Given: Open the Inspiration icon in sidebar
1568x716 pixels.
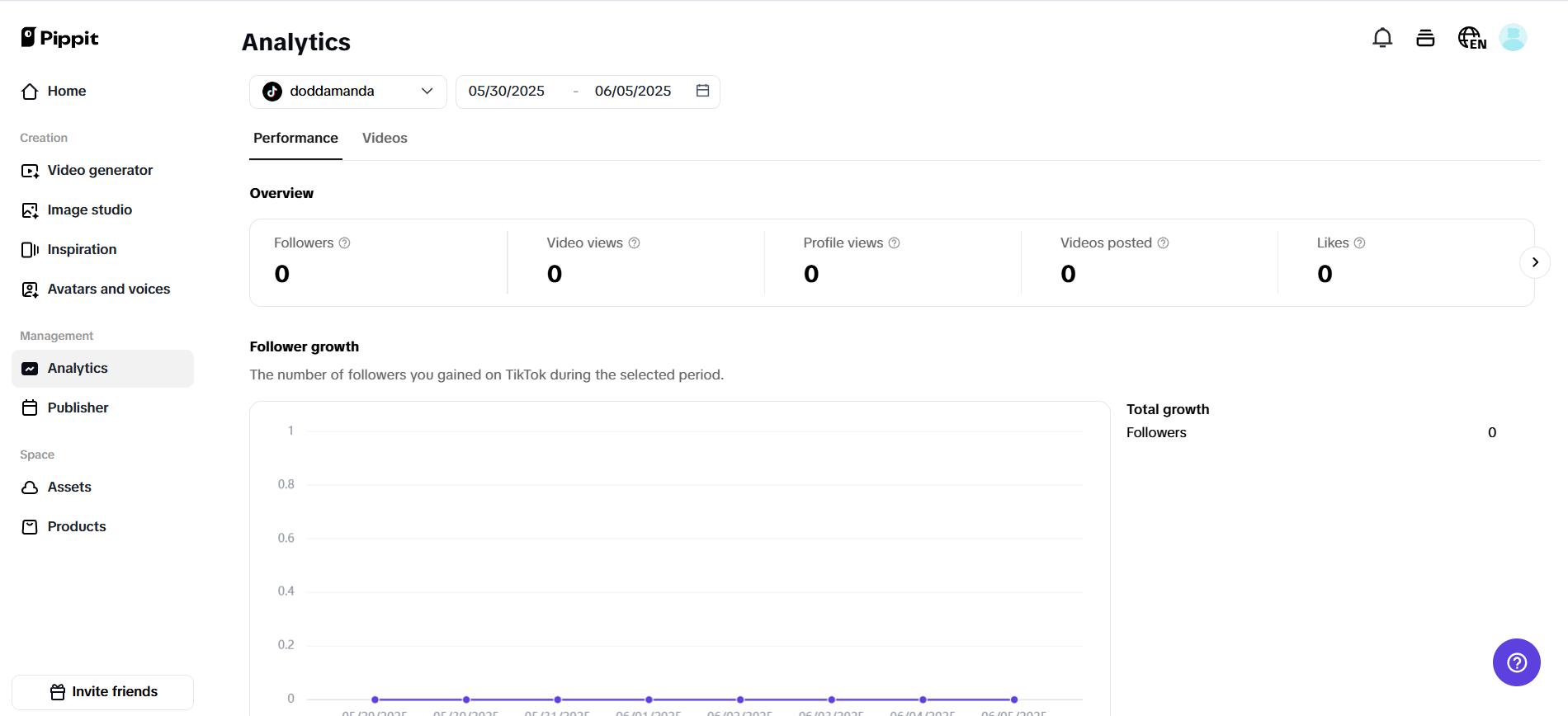Looking at the screenshot, I should coord(30,250).
